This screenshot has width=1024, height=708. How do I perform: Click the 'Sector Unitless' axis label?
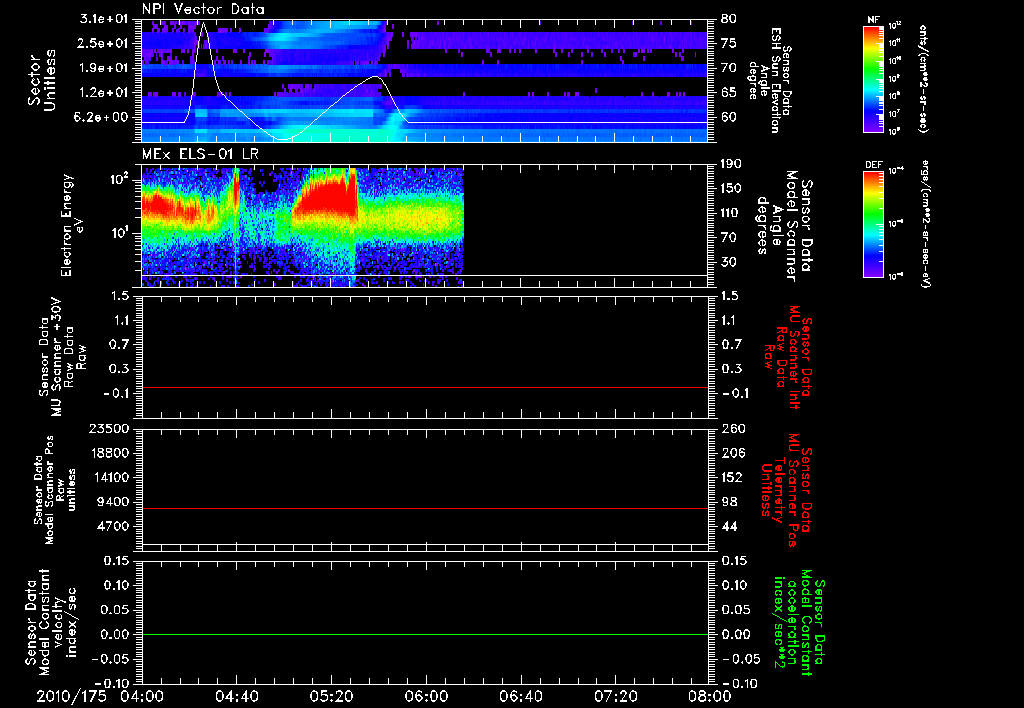click(x=42, y=80)
